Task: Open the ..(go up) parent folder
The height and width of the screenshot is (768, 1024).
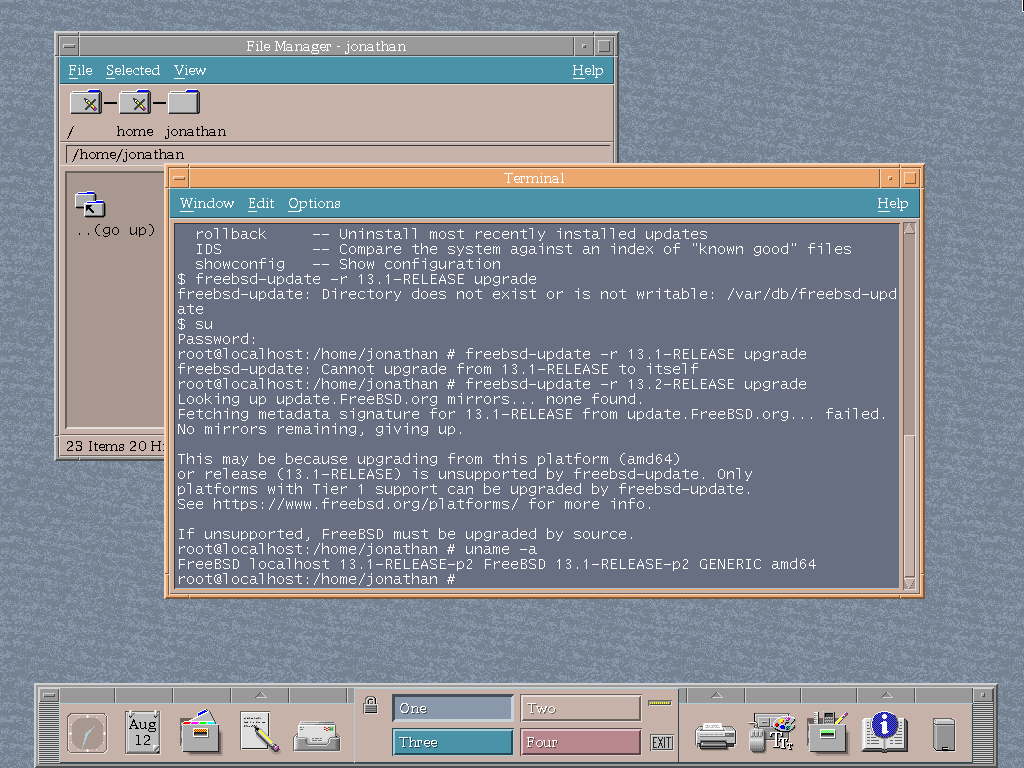Action: tap(91, 205)
